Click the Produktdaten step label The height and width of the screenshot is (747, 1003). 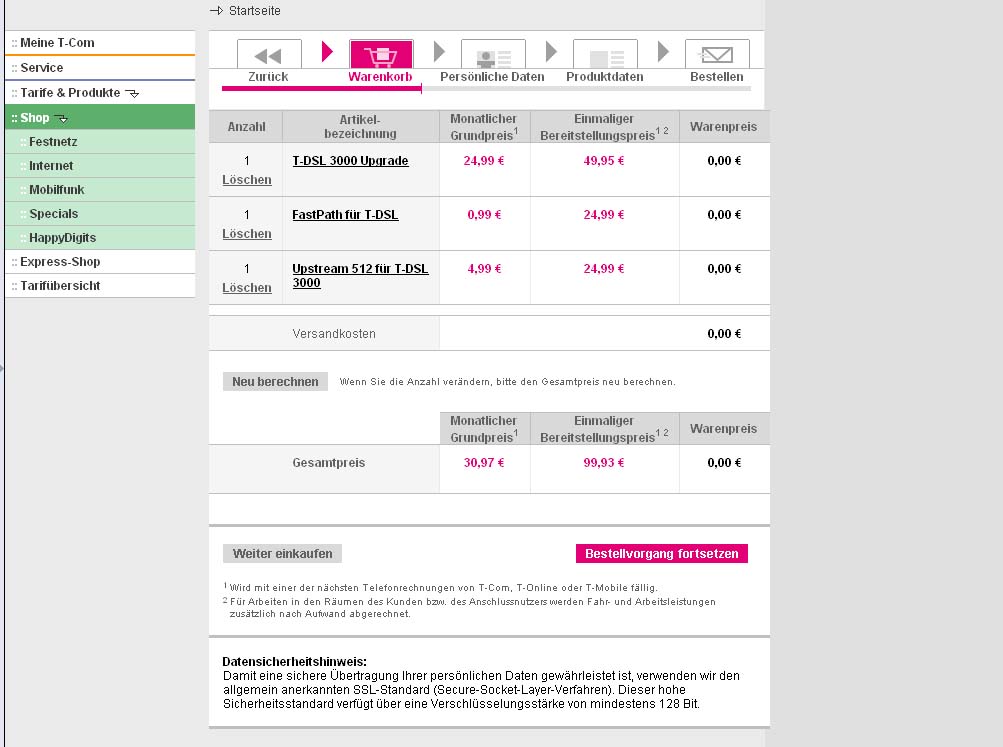tap(604, 77)
